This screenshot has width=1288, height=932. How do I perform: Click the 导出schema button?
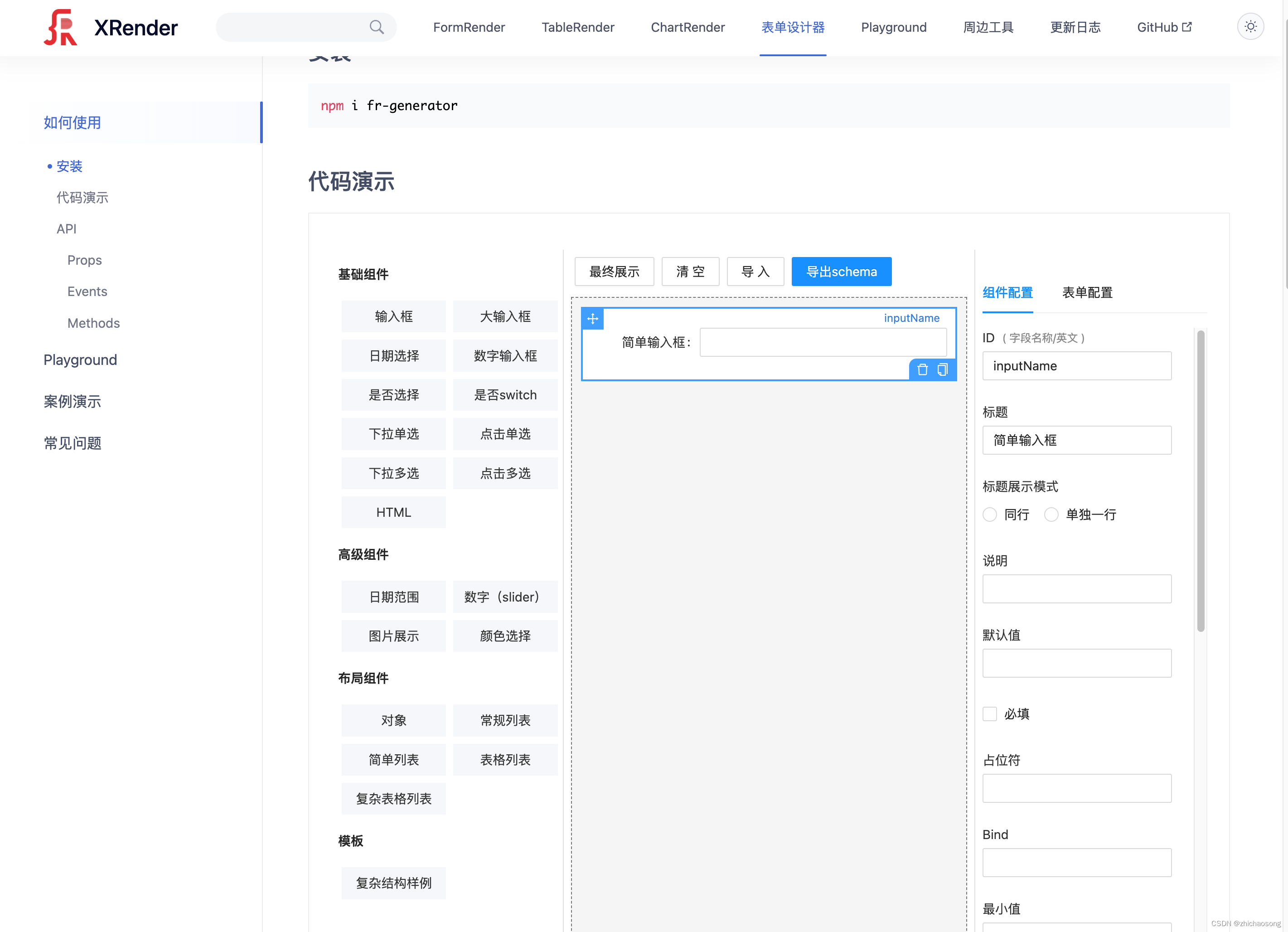click(x=841, y=272)
